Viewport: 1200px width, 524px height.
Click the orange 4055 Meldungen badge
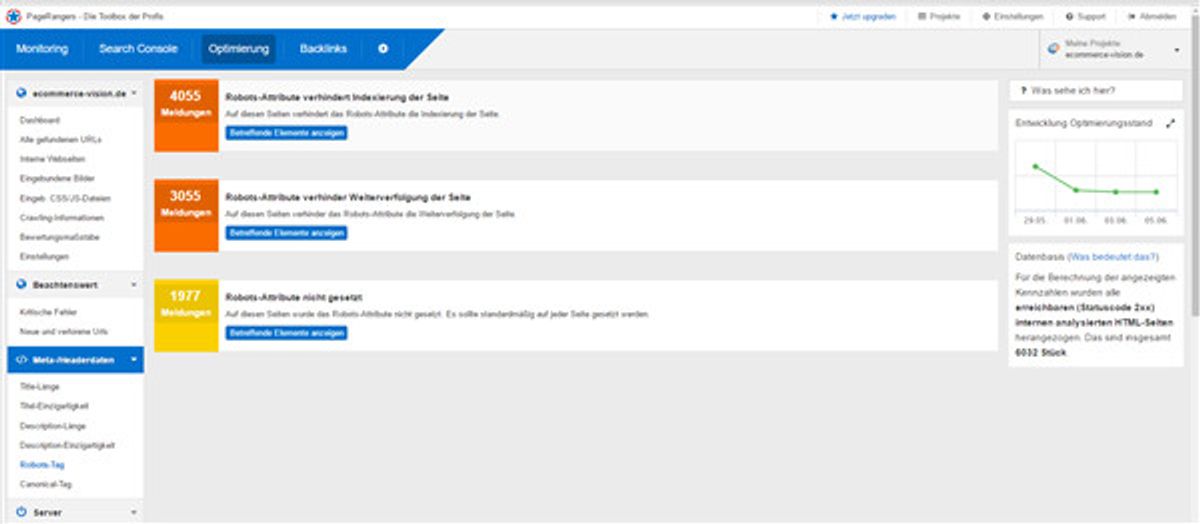(x=186, y=116)
